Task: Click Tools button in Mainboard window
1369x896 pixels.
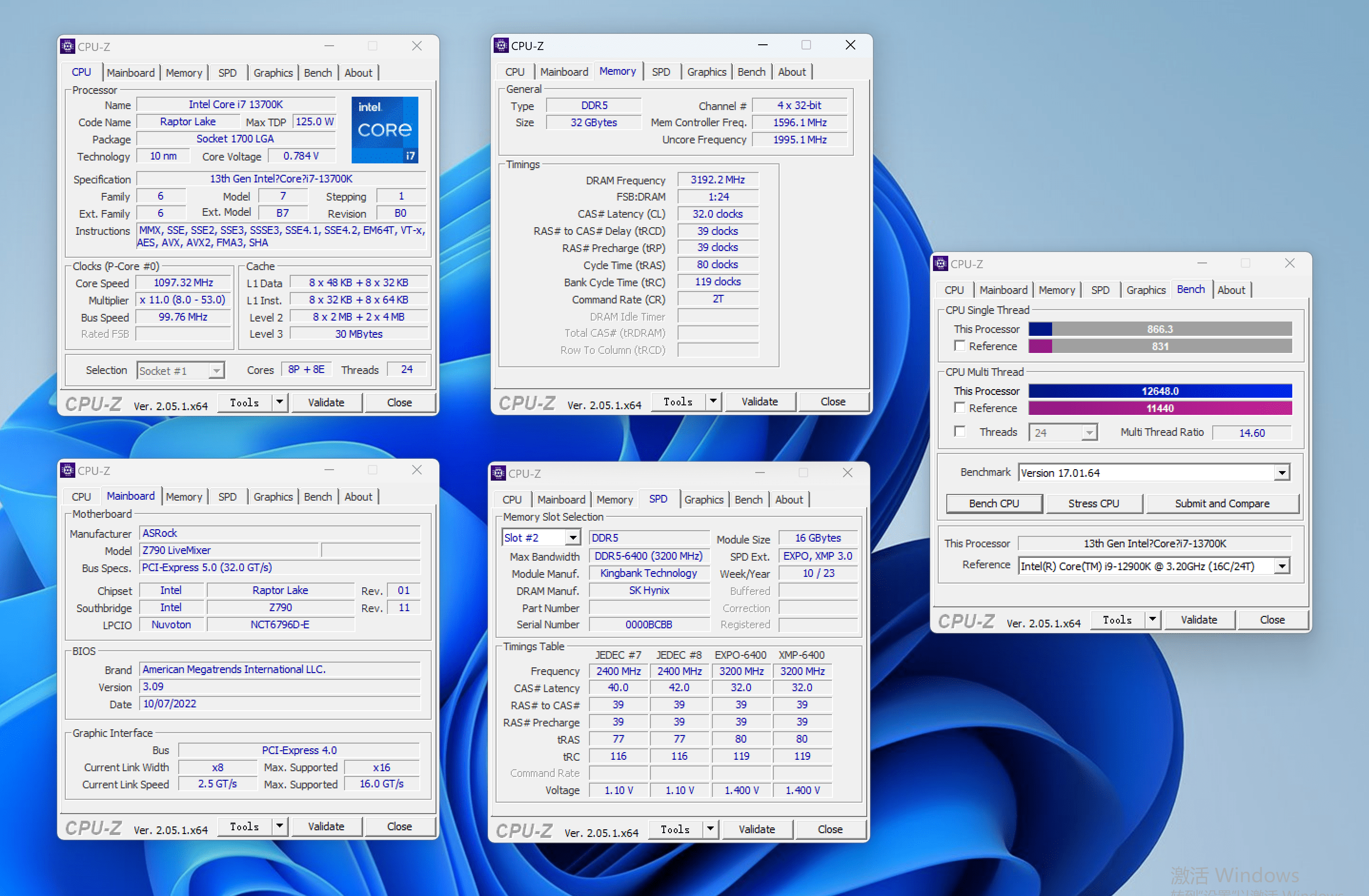Action: click(245, 826)
